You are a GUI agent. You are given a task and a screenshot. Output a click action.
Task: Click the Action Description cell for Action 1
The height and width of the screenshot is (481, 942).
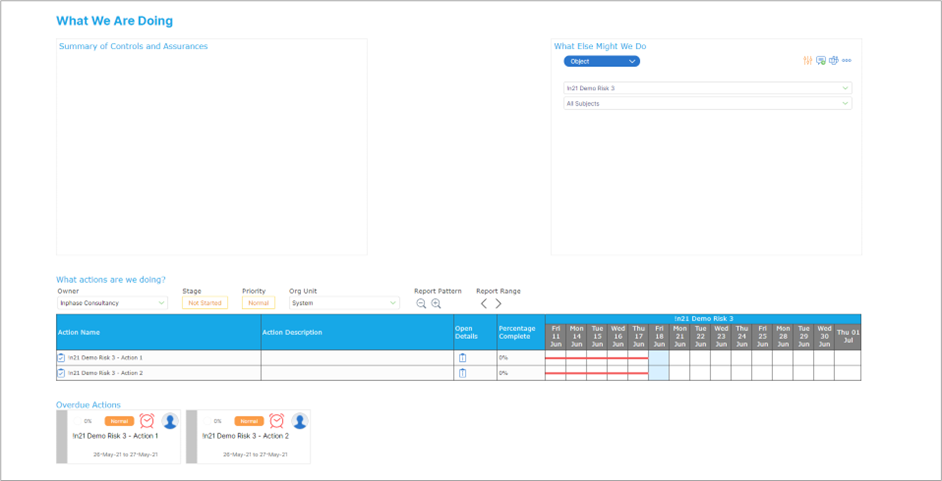(357, 358)
